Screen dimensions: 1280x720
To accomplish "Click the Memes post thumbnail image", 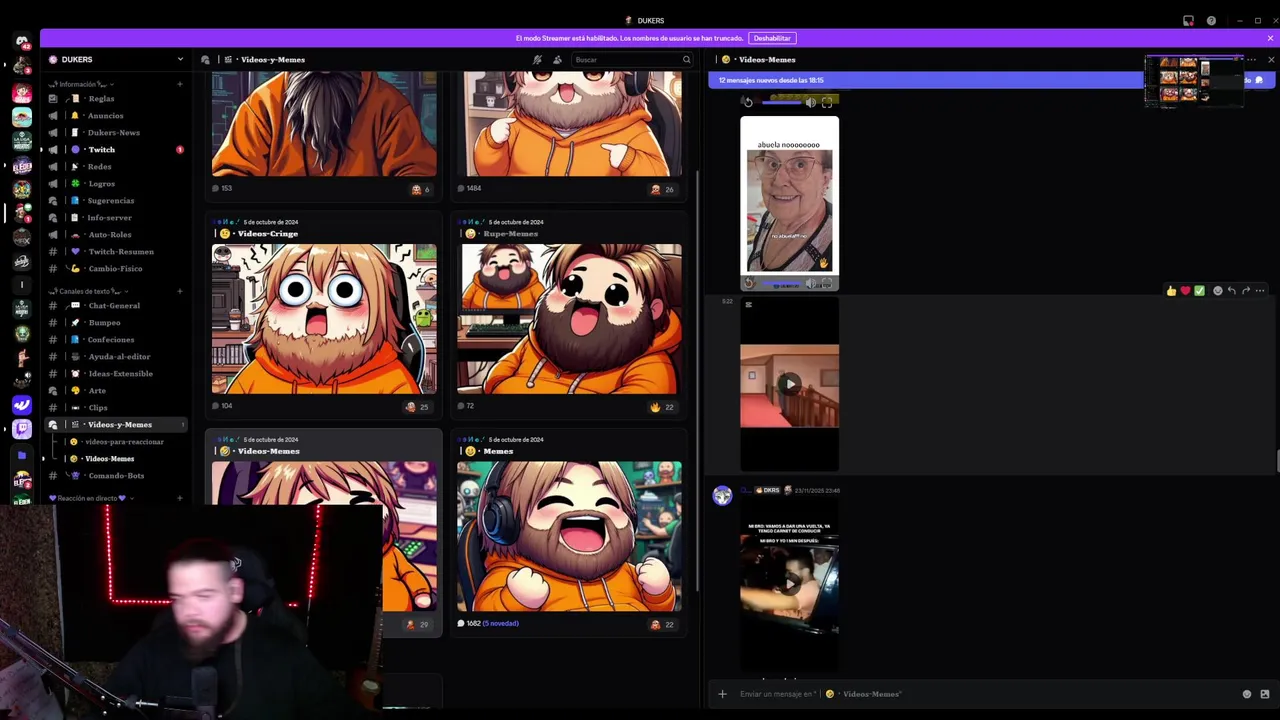I will pos(569,536).
